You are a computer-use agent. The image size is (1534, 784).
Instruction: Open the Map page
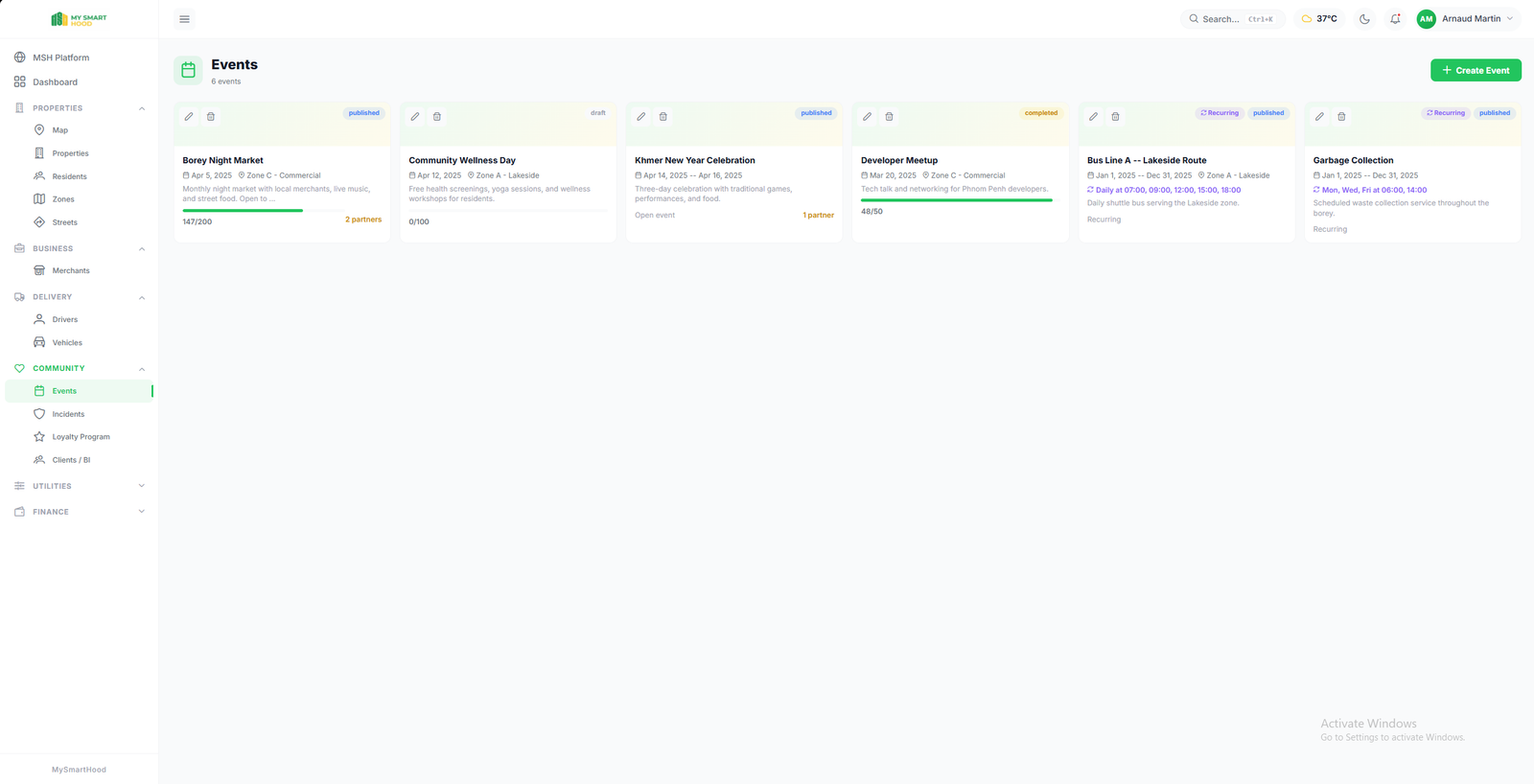pos(79,130)
